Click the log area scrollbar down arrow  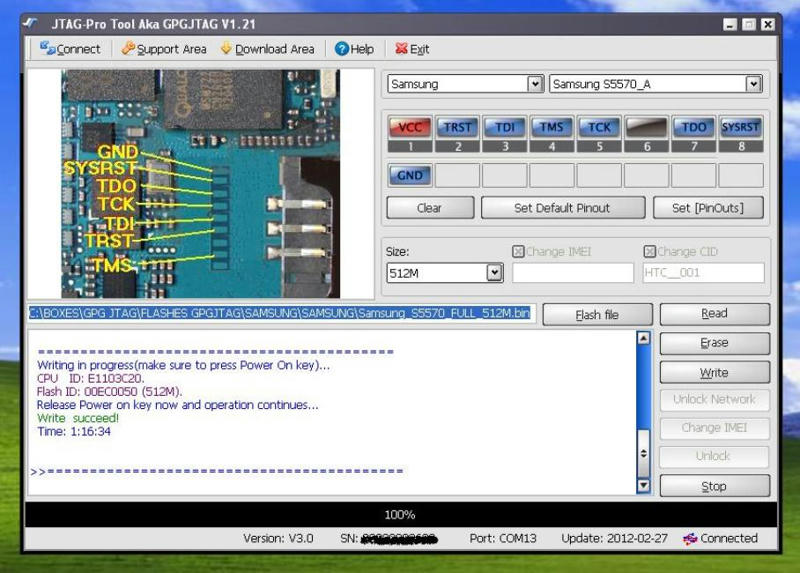[x=643, y=485]
